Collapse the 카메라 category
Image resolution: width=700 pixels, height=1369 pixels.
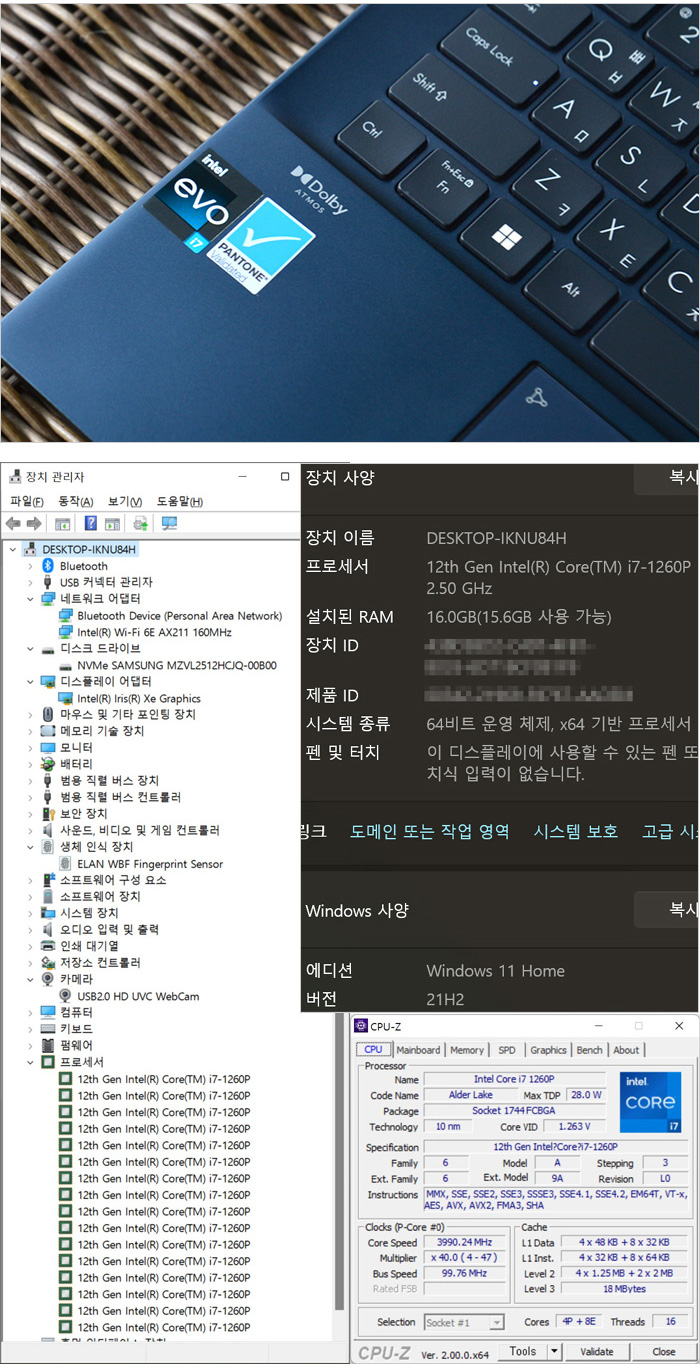click(x=31, y=980)
